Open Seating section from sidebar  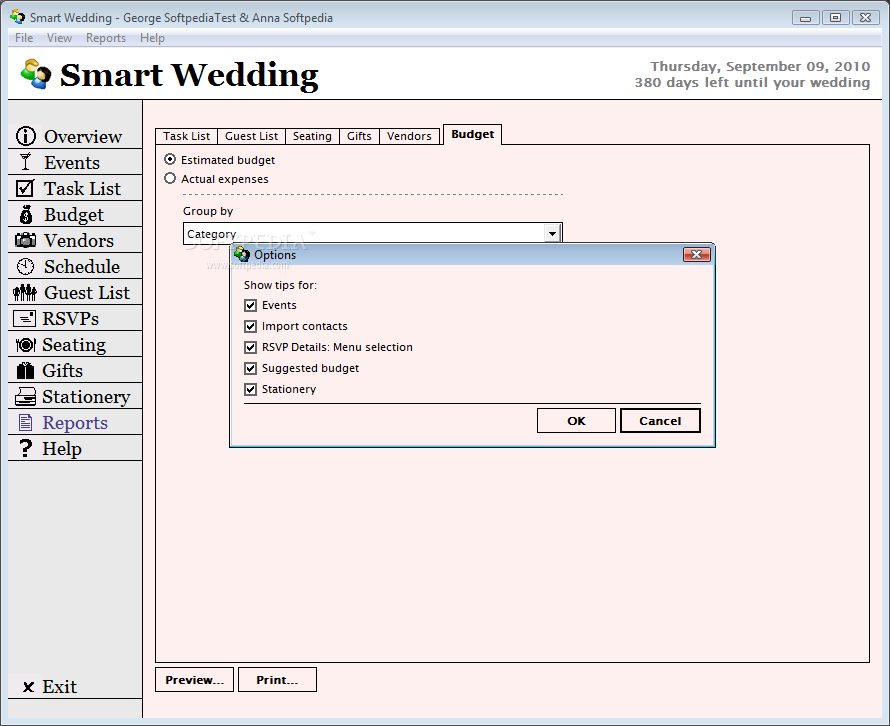click(x=74, y=345)
